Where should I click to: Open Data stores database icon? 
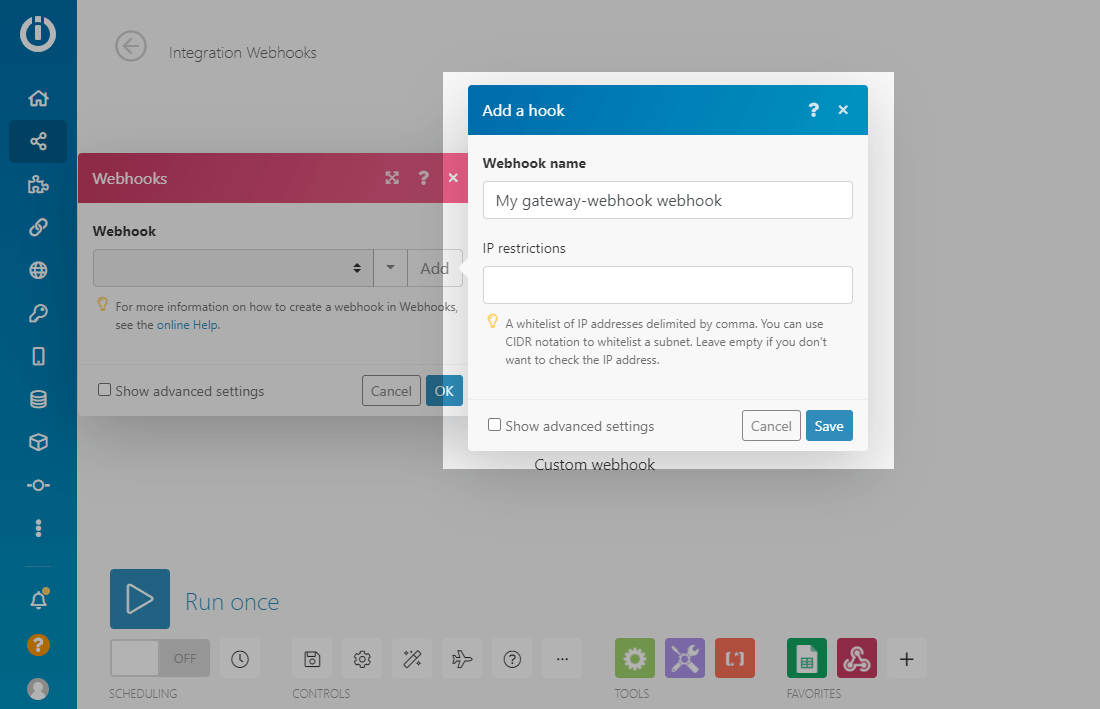[38, 400]
